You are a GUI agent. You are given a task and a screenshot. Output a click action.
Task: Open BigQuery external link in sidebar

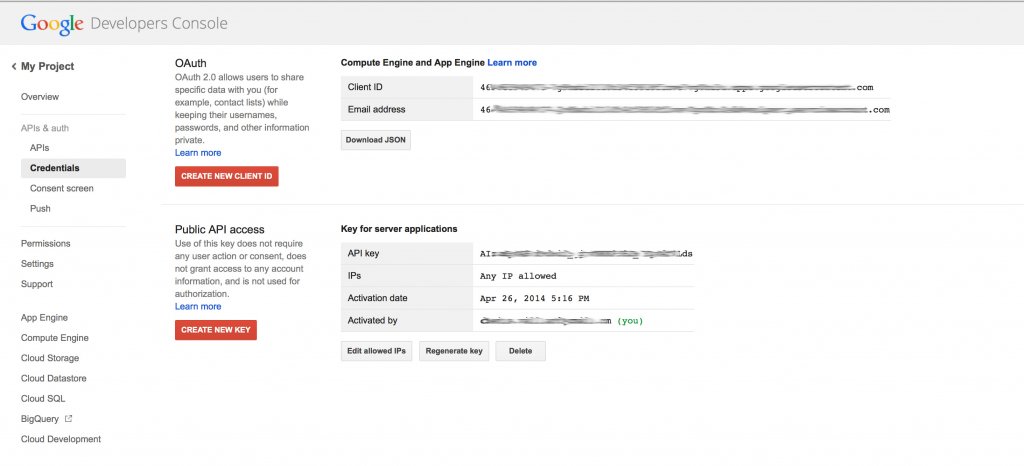(46, 419)
